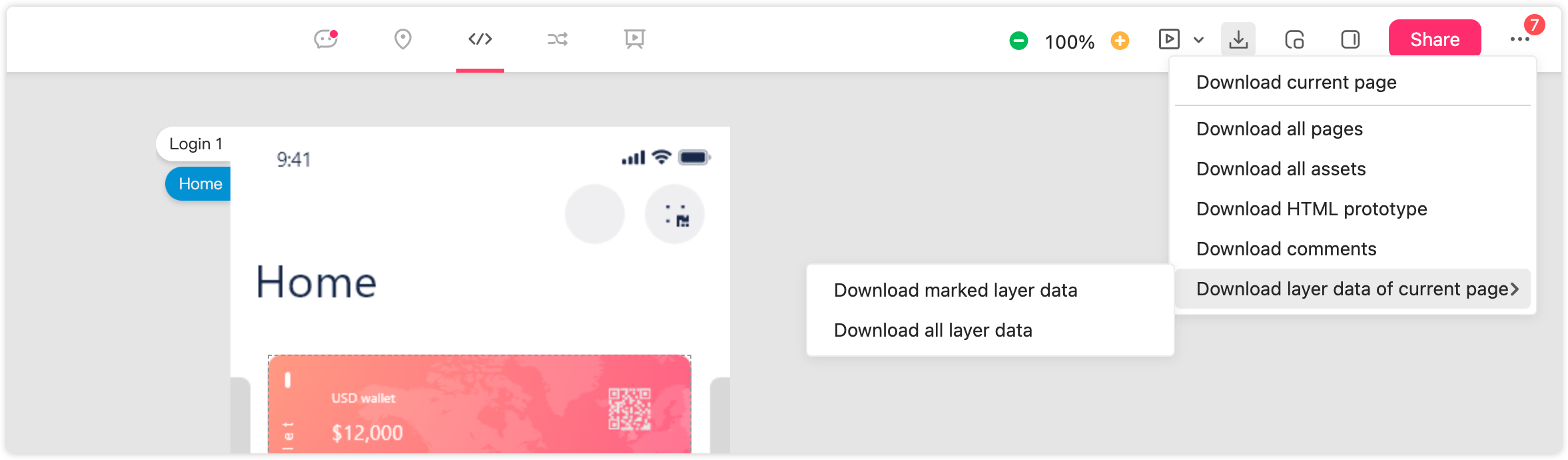This screenshot has width=1568, height=460.
Task: Open the comments mode icon
Action: (x=326, y=39)
